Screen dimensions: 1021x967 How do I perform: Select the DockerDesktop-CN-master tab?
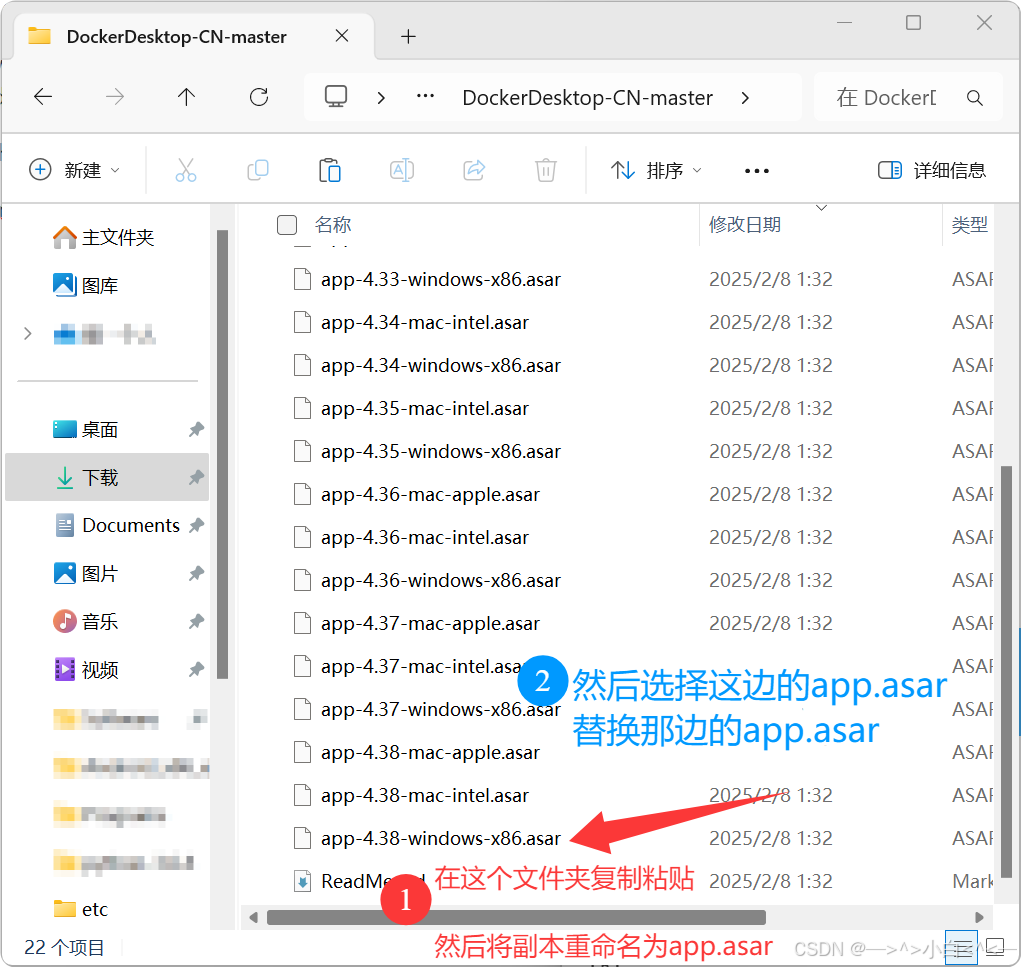tap(176, 36)
